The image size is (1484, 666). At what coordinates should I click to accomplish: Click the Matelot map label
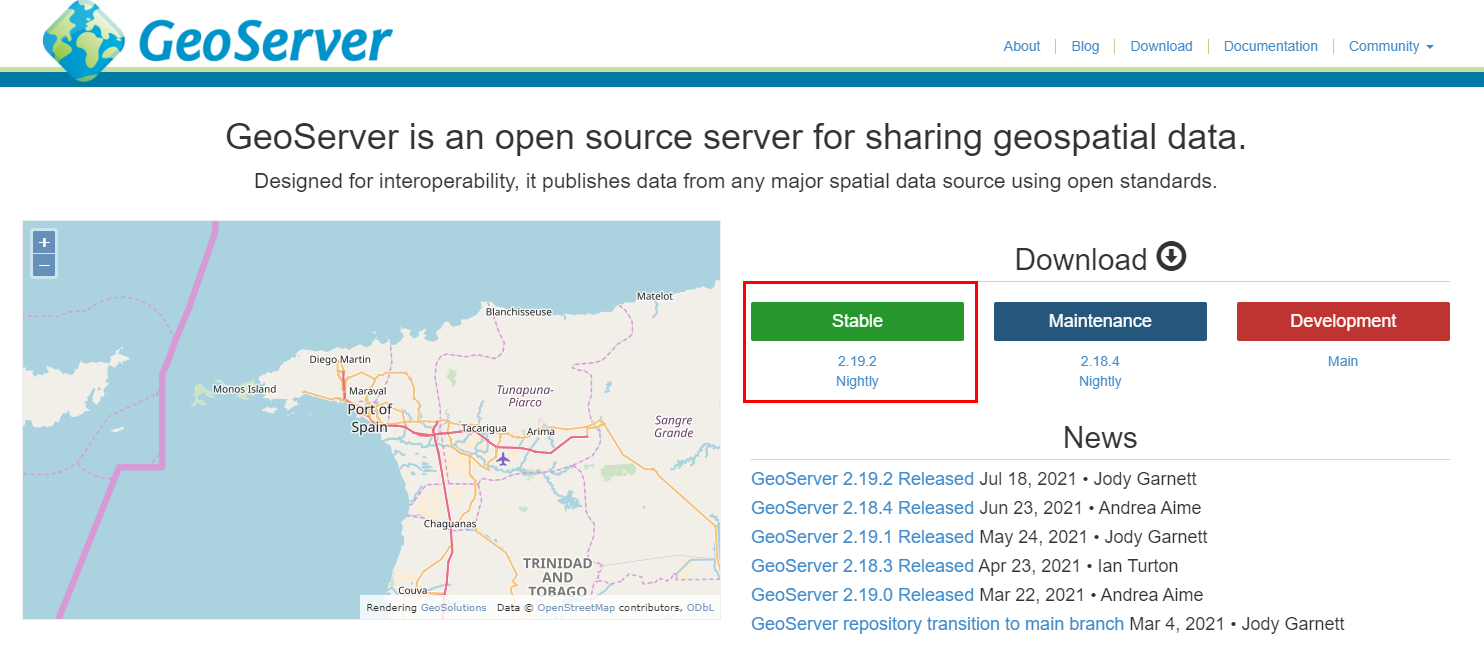[655, 296]
